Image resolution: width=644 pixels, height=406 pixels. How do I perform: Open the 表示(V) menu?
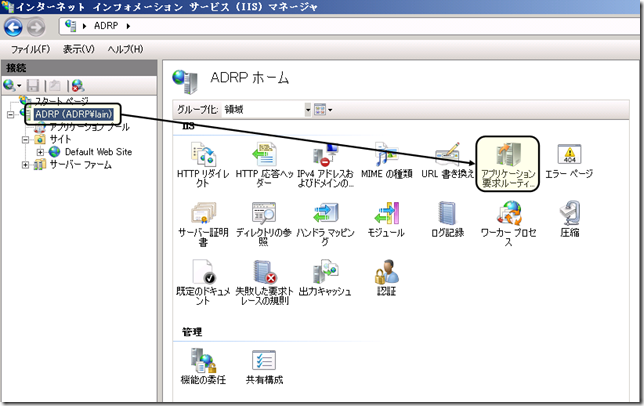point(78,49)
